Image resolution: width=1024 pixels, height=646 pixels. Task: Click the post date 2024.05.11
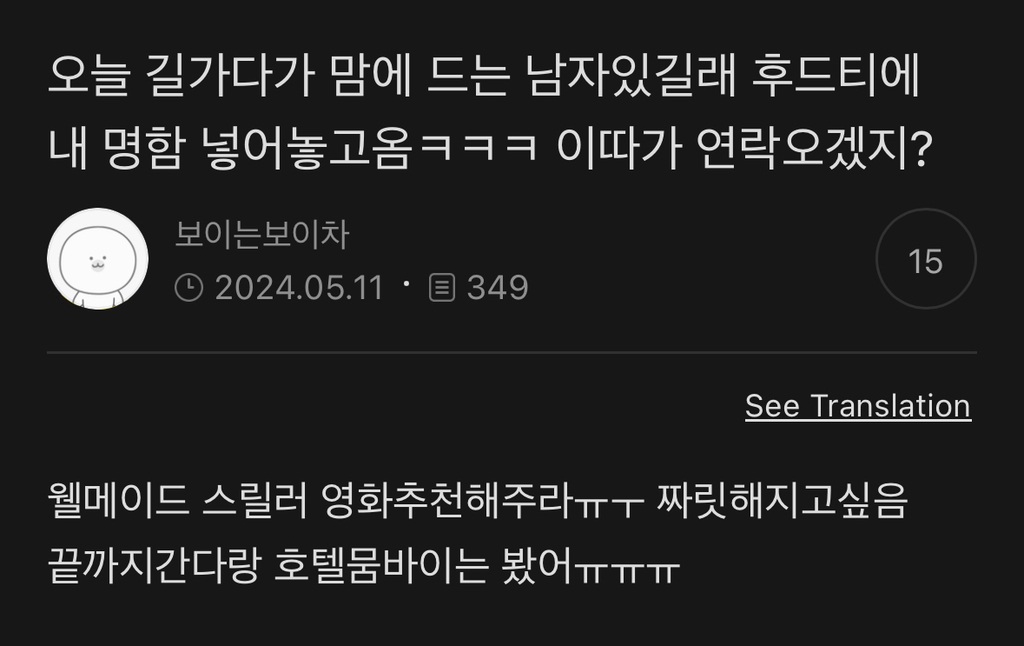[298, 287]
